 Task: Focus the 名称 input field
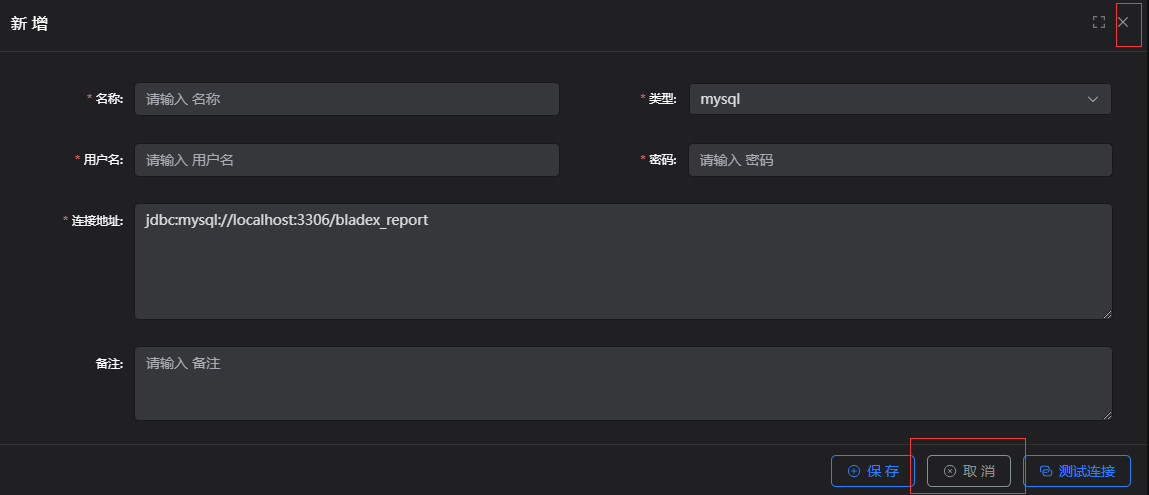point(346,99)
